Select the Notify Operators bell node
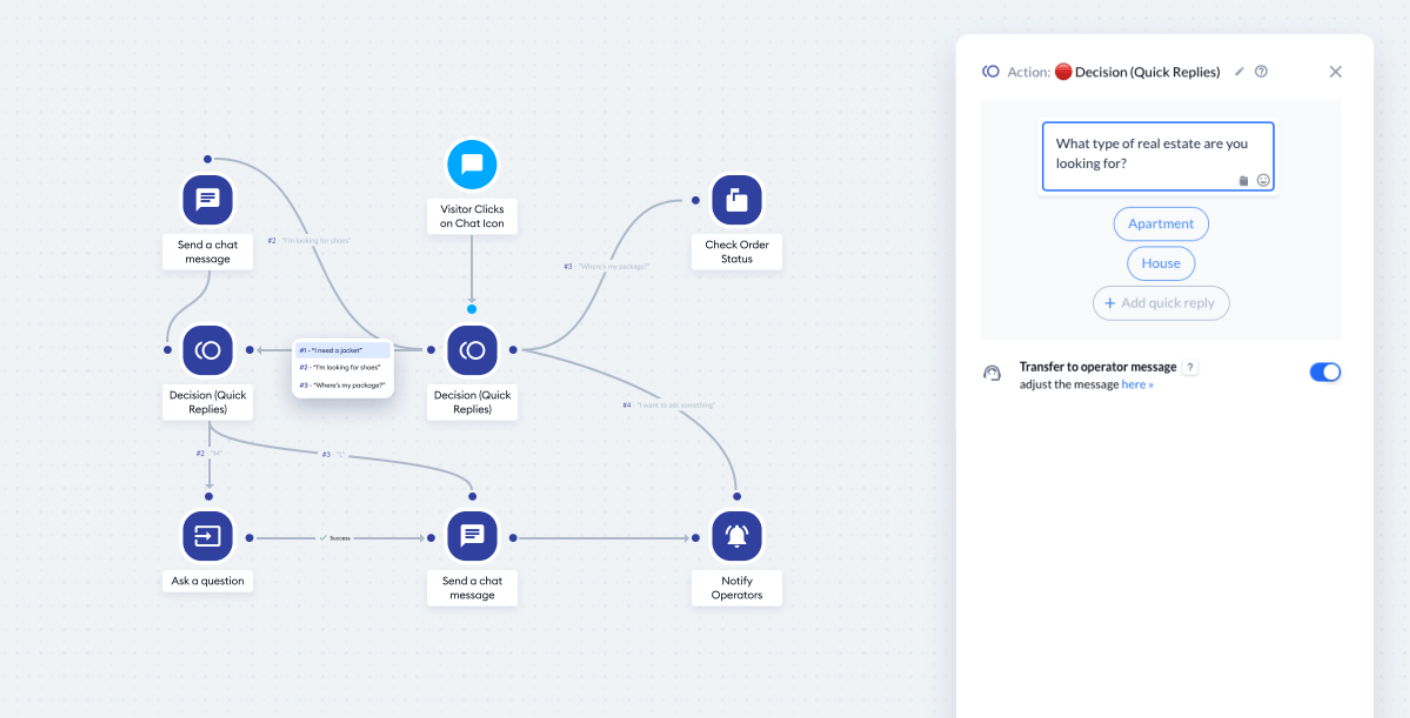The width and height of the screenshot is (1410, 718). point(736,536)
